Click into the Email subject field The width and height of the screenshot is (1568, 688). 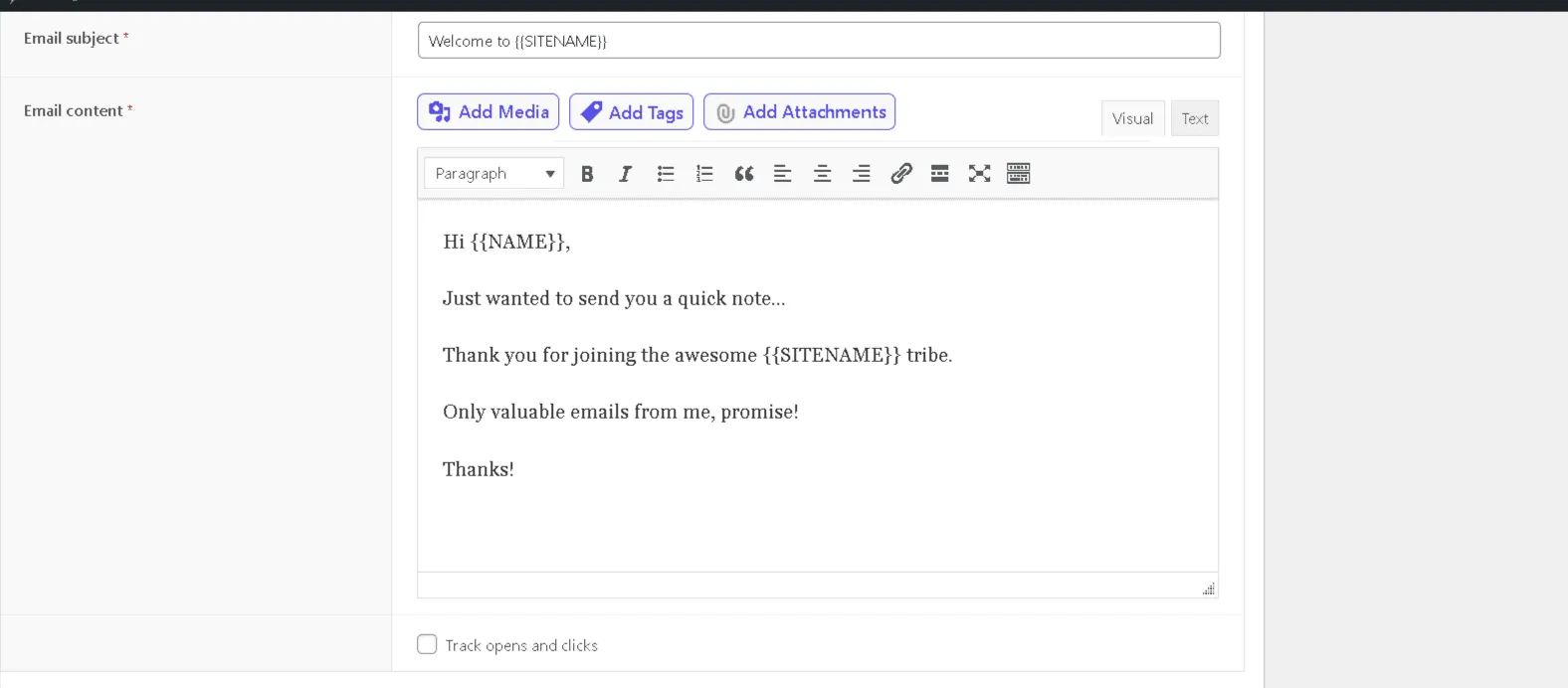pyautogui.click(x=819, y=41)
